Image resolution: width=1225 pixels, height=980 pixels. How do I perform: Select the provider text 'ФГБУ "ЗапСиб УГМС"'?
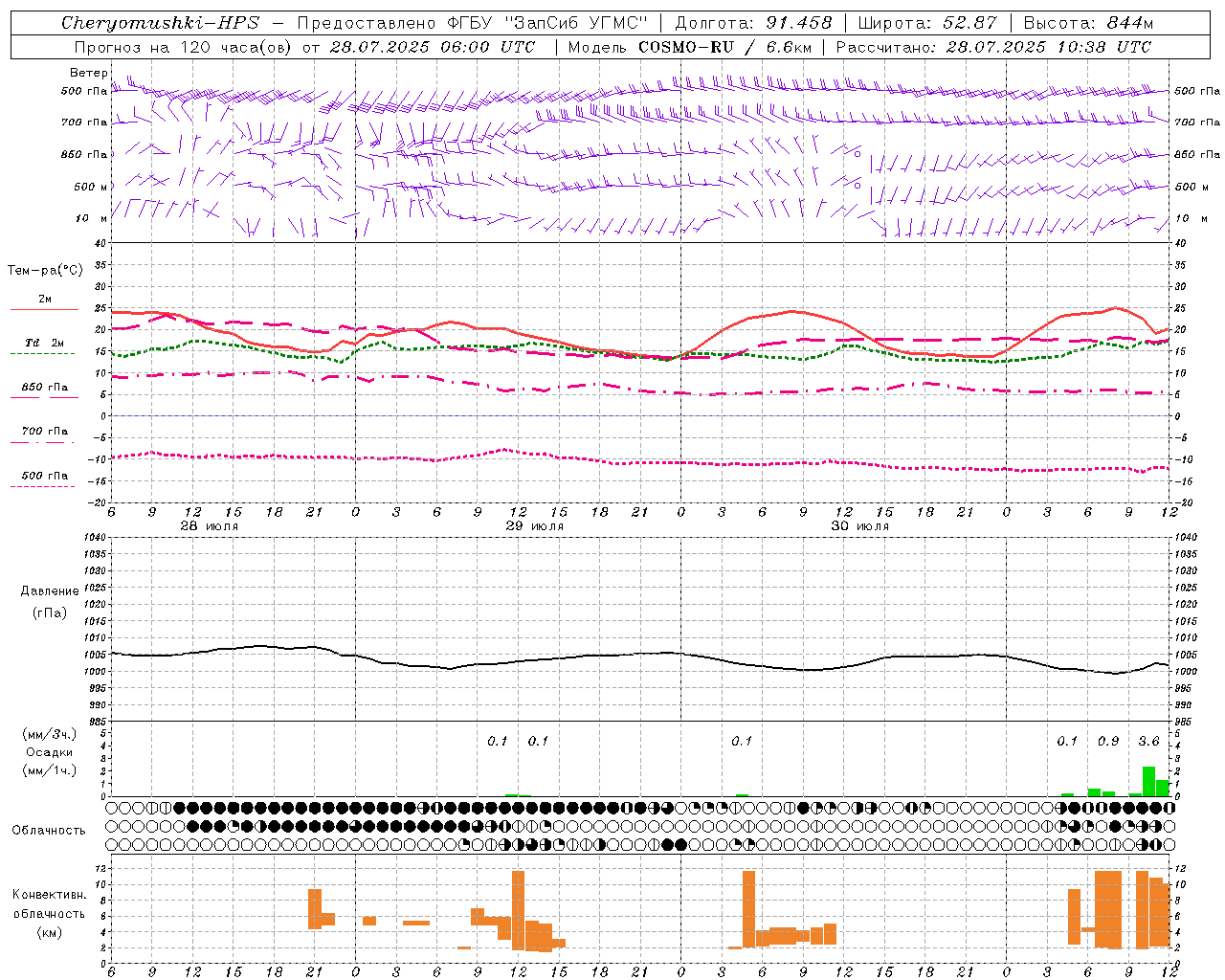tap(546, 23)
